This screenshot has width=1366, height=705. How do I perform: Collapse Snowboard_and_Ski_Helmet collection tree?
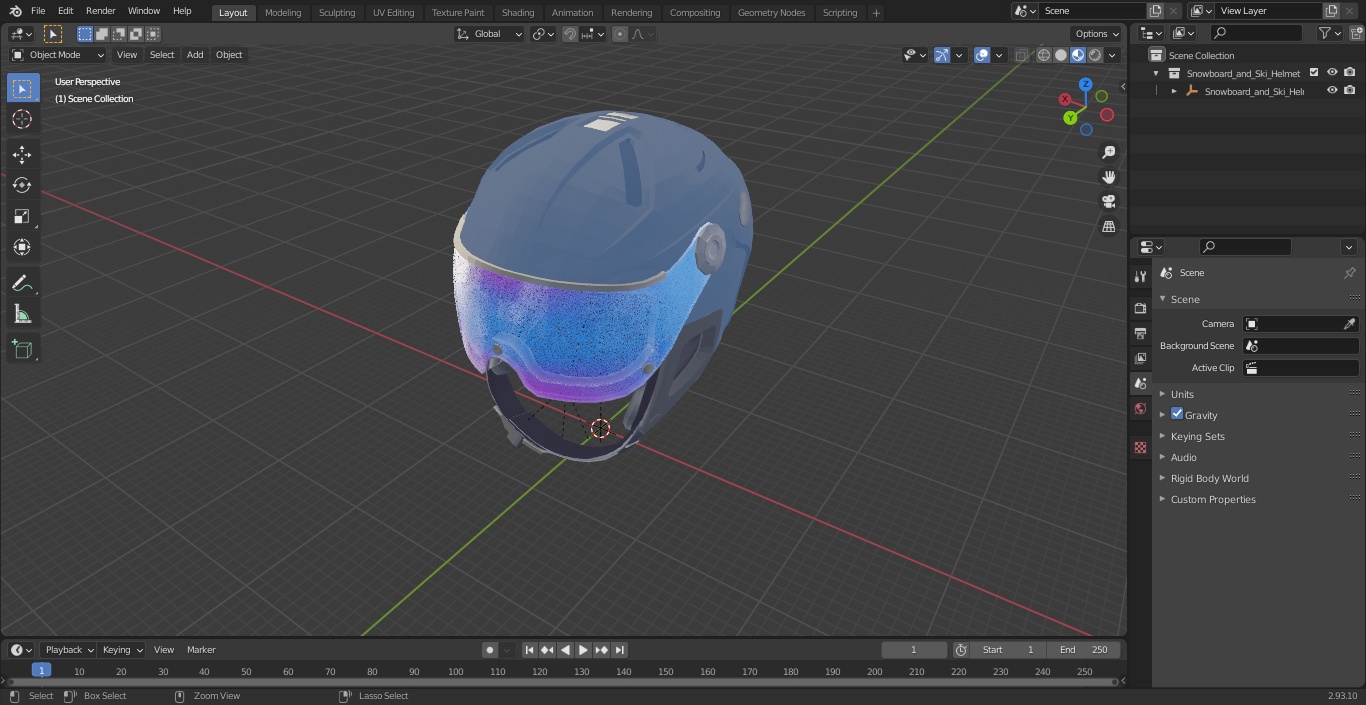coord(1156,73)
